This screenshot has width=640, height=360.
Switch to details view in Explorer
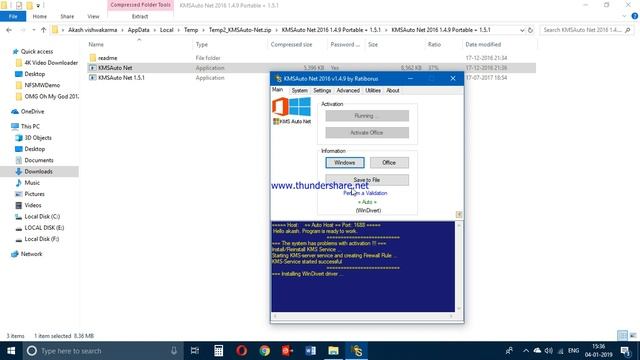622,336
